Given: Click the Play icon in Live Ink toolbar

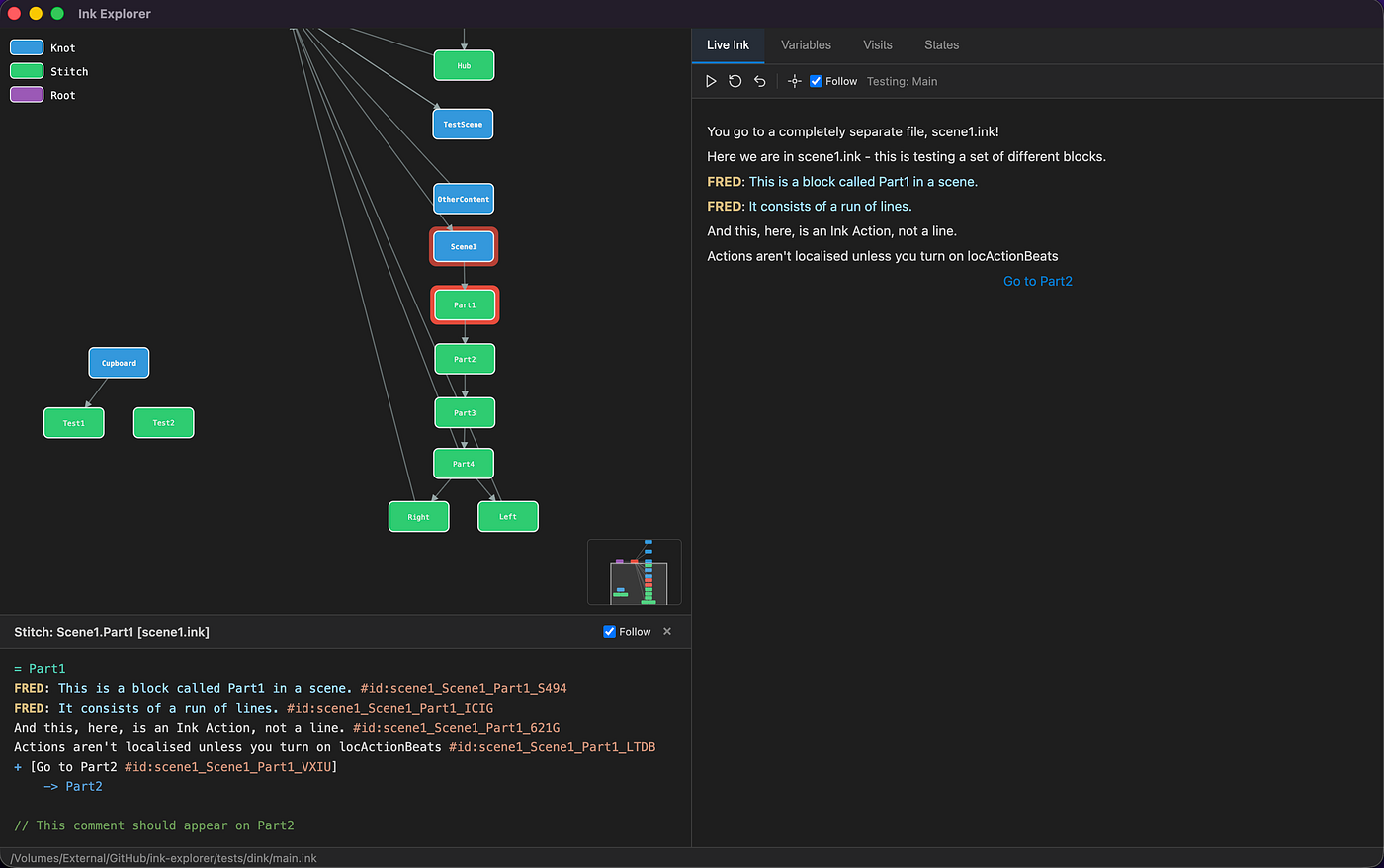Looking at the screenshot, I should click(711, 81).
